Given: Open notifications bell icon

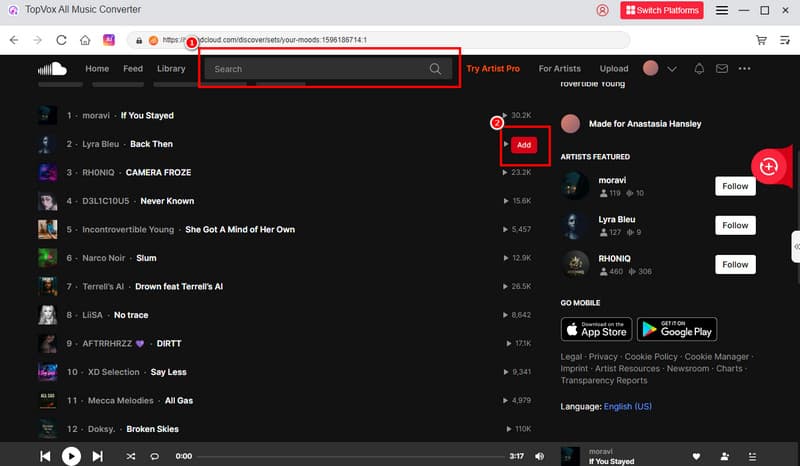Looking at the screenshot, I should tap(699, 68).
